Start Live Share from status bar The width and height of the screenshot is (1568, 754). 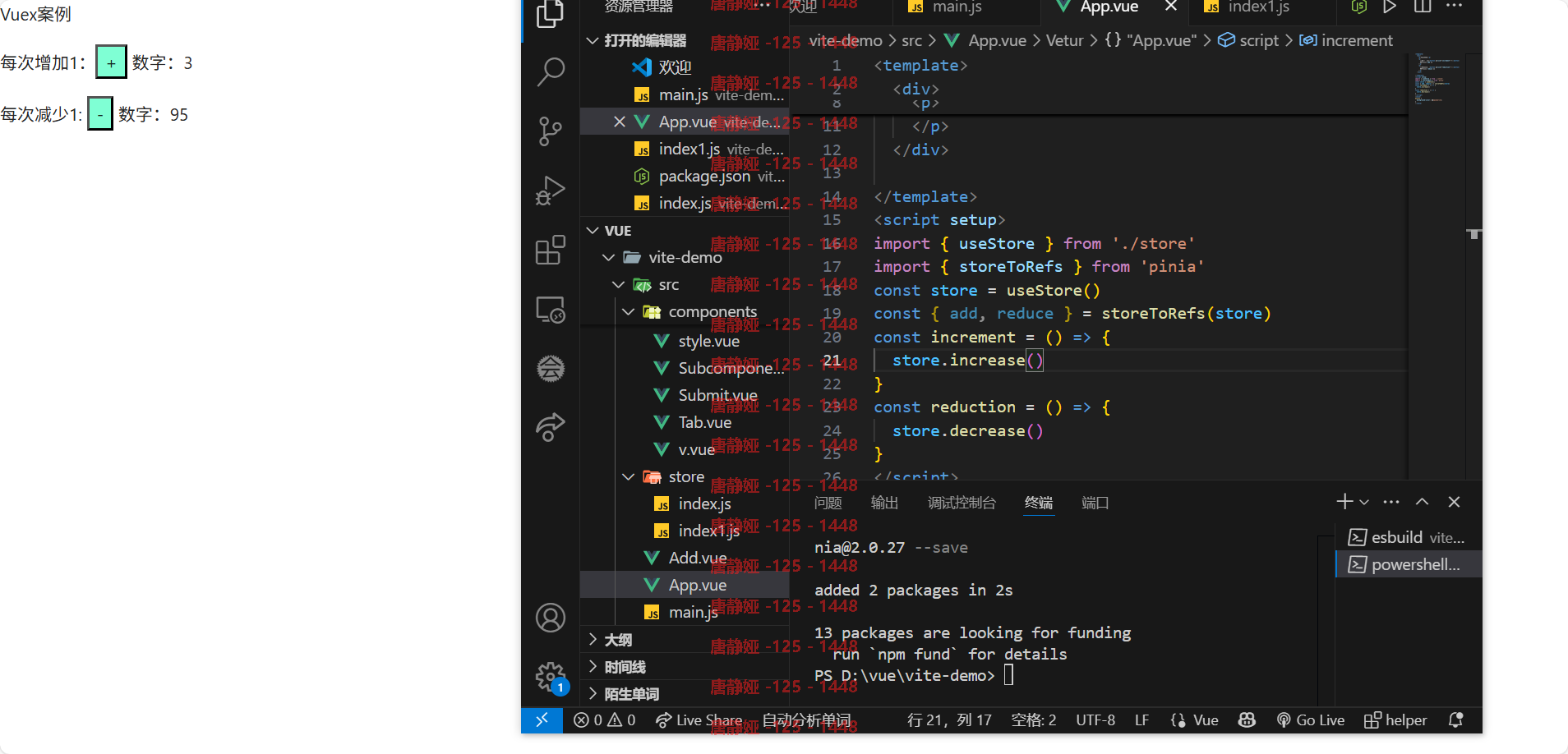[x=699, y=720]
